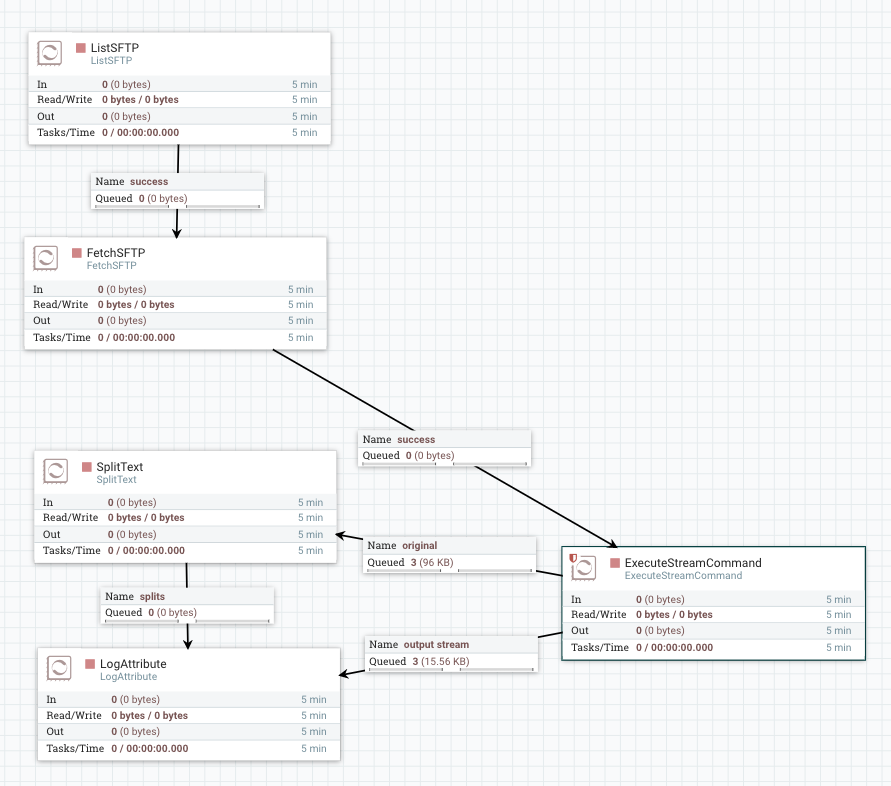Click the ExecuteStreamCommand processor icon

583,568
